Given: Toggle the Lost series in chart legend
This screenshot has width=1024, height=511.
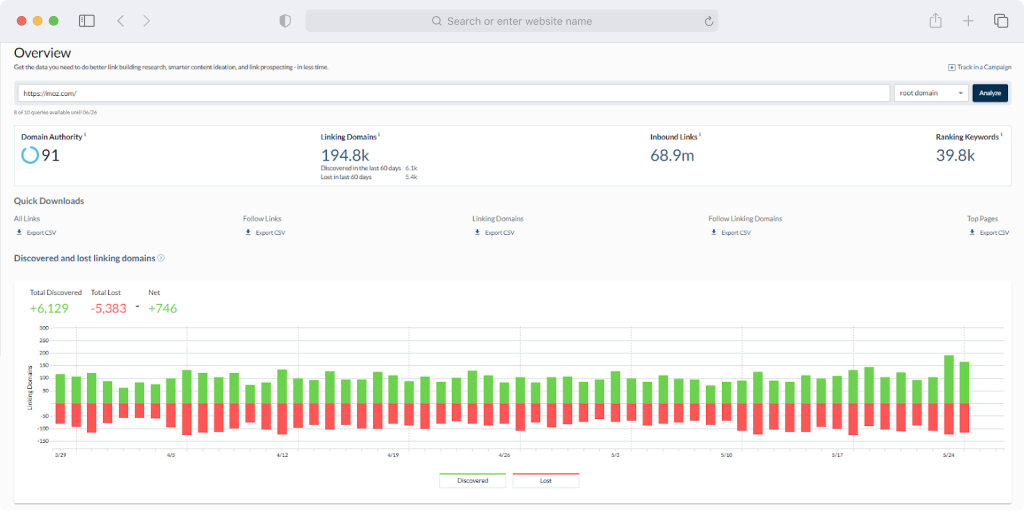Looking at the screenshot, I should (x=545, y=480).
